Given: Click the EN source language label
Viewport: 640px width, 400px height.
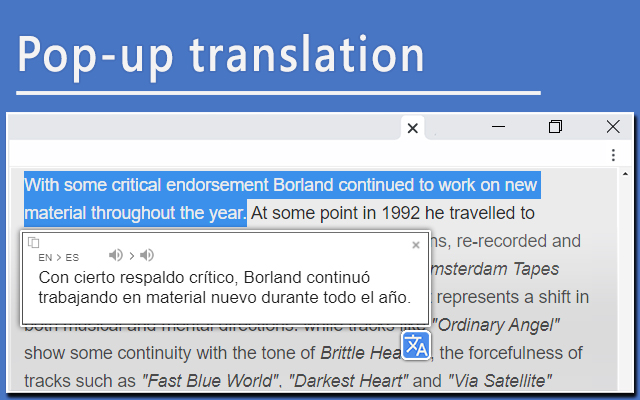Looking at the screenshot, I should 45,258.
